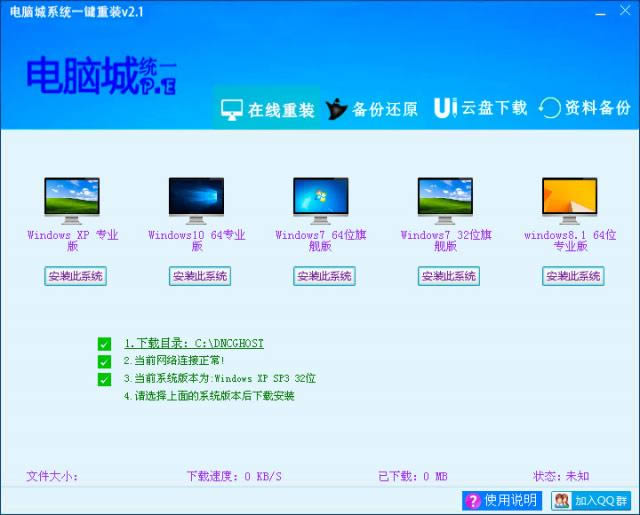
Task: Click the 状态: 未知 status
Action: (561, 476)
